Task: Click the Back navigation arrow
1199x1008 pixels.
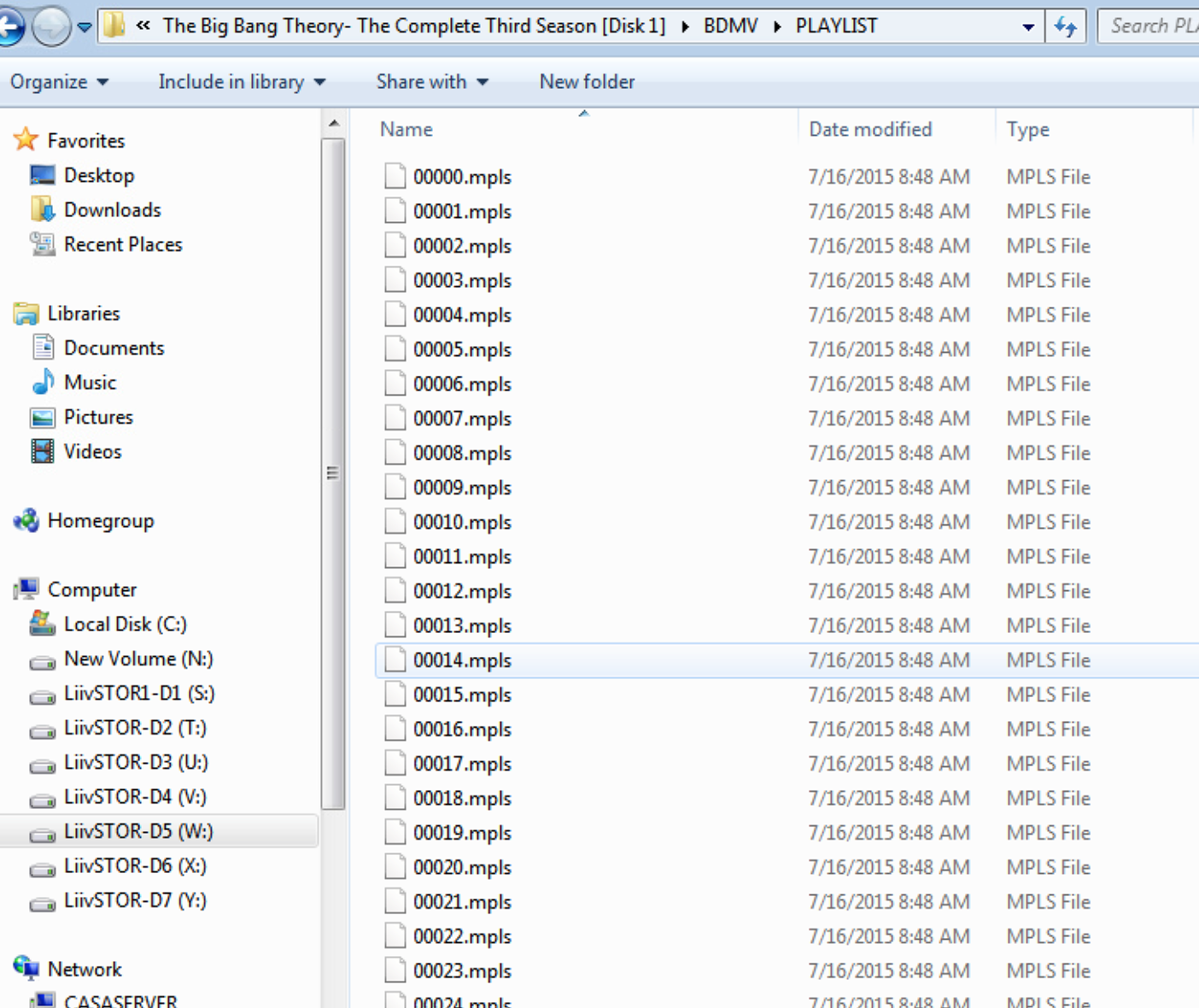Action: coord(9,27)
